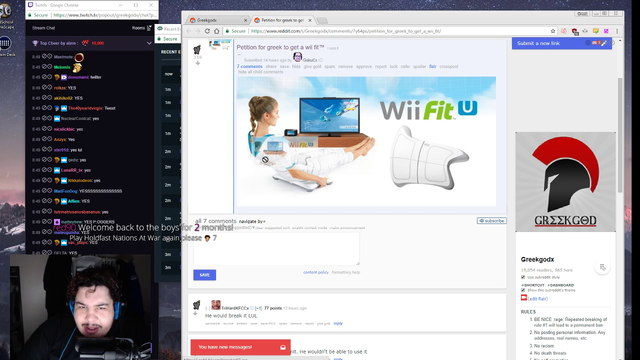Switch to the Greekgodx browser tab
The height and width of the screenshot is (360, 640).
pos(218,20)
